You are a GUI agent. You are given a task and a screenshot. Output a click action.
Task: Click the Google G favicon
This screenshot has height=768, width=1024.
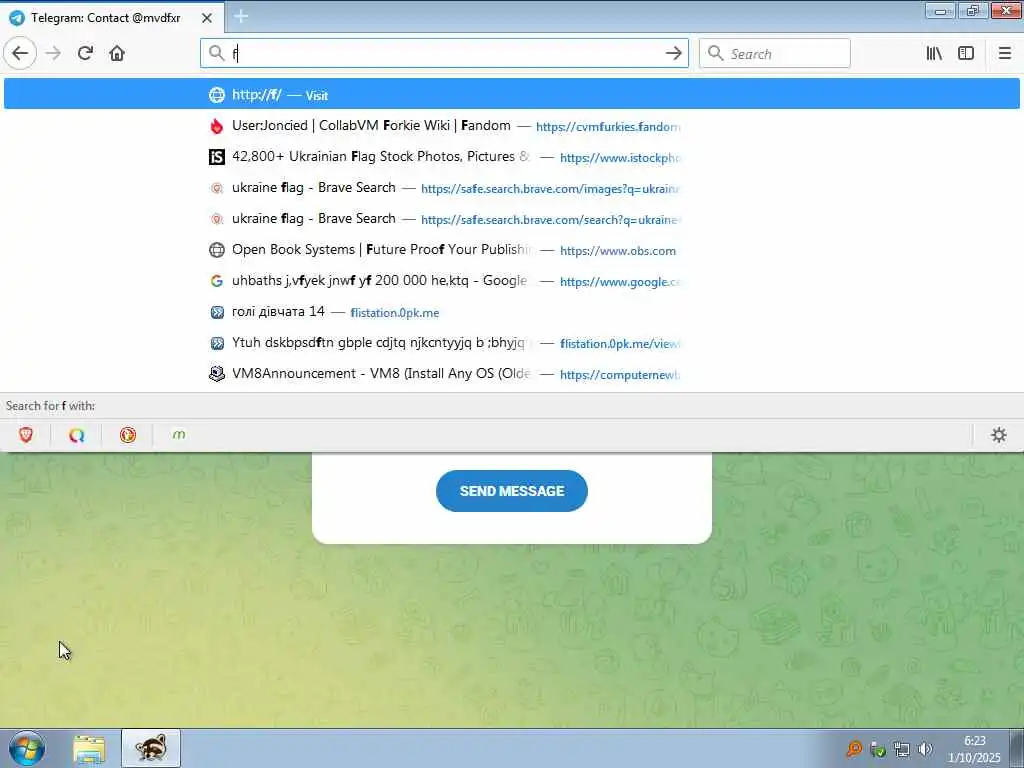[x=216, y=281]
